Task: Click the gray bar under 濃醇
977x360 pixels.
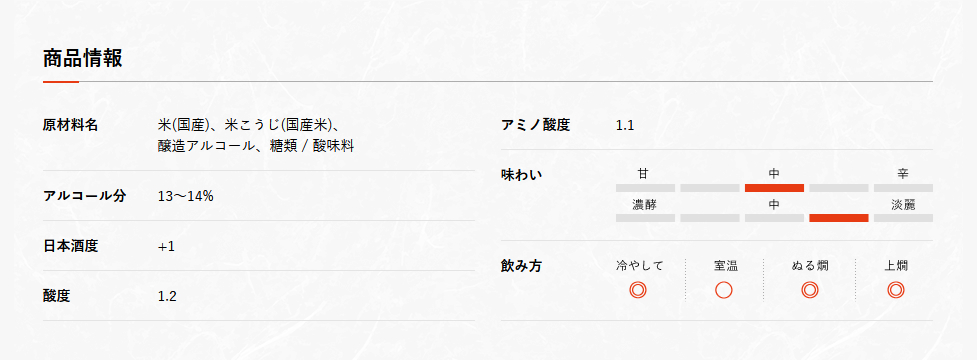Action: (646, 218)
